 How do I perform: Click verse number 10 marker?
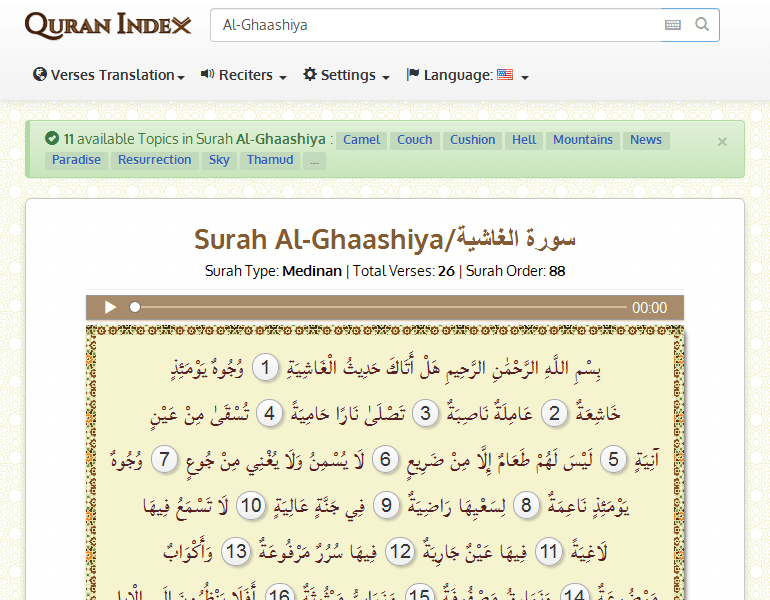point(249,505)
